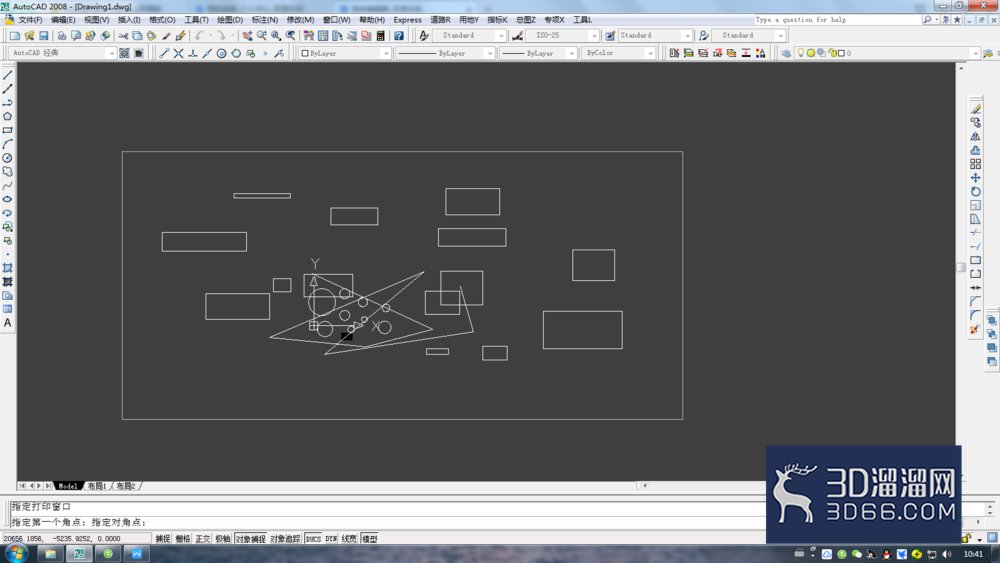Click the Match Properties brush icon
Image resolution: width=1000 pixels, height=563 pixels.
[166, 36]
